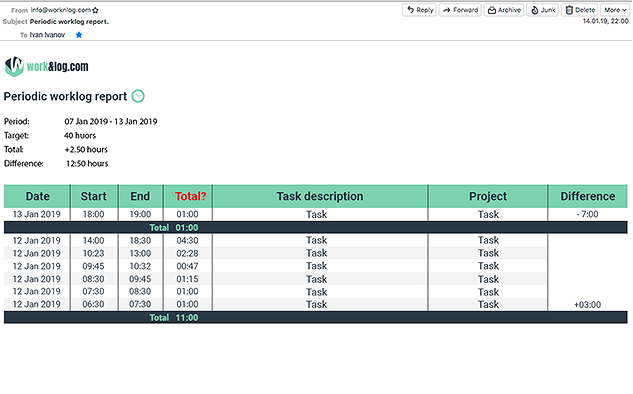Forward this email
The height and width of the screenshot is (394, 633).
[x=460, y=10]
